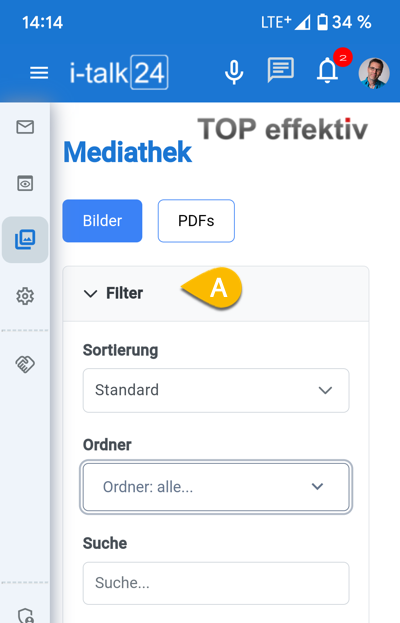Click the Suche... search field
Screen dimensions: 400x623
216,583
